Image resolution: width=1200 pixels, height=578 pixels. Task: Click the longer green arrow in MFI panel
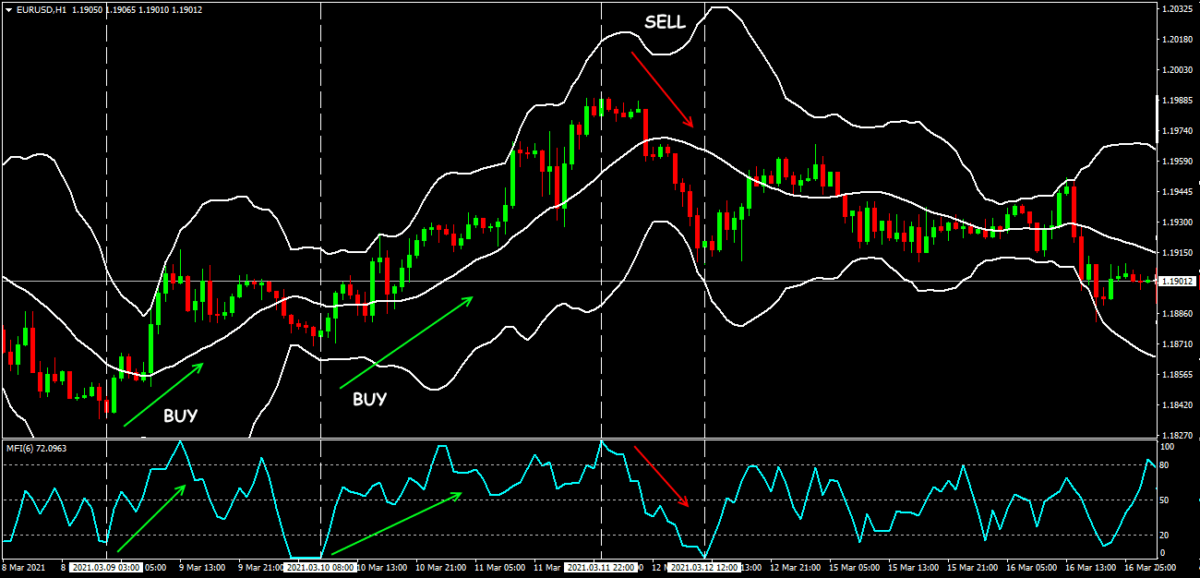pos(397,523)
